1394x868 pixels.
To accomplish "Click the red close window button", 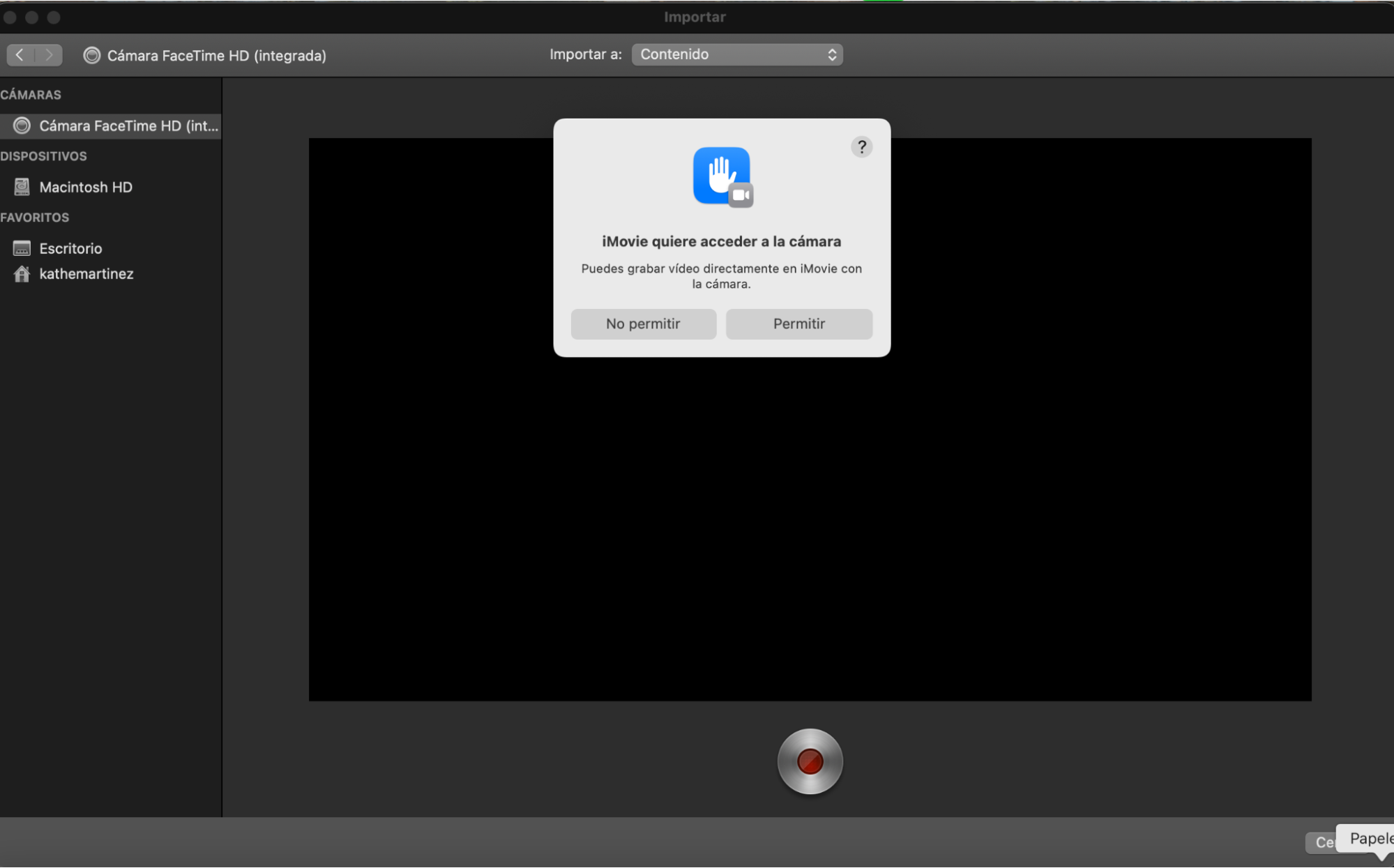I will 10,17.
